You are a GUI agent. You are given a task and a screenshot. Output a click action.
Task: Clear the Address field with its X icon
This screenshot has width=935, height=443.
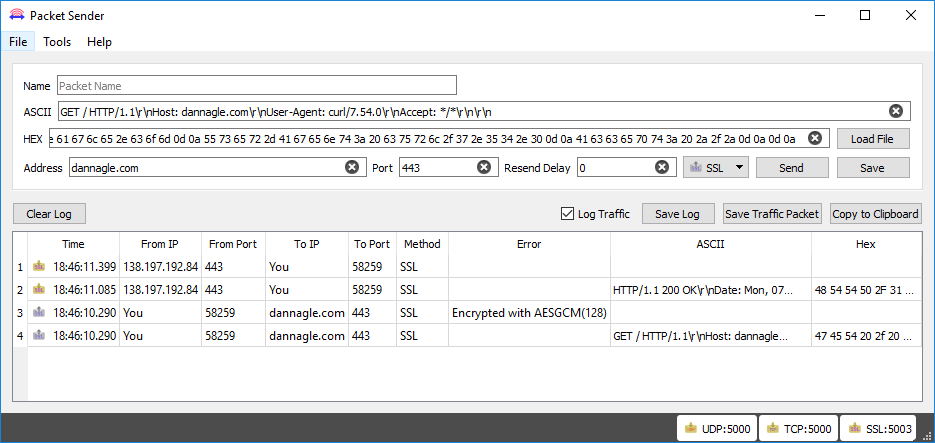pos(352,168)
